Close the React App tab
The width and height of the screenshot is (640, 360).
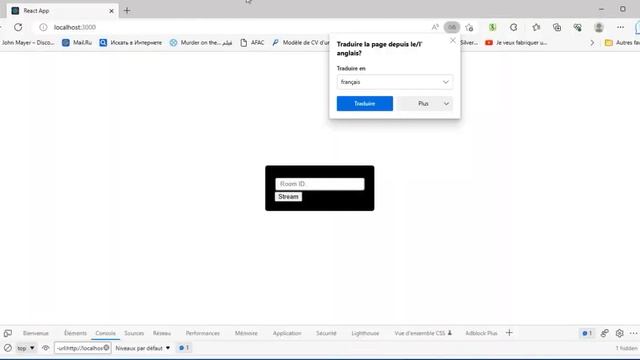pos(111,11)
